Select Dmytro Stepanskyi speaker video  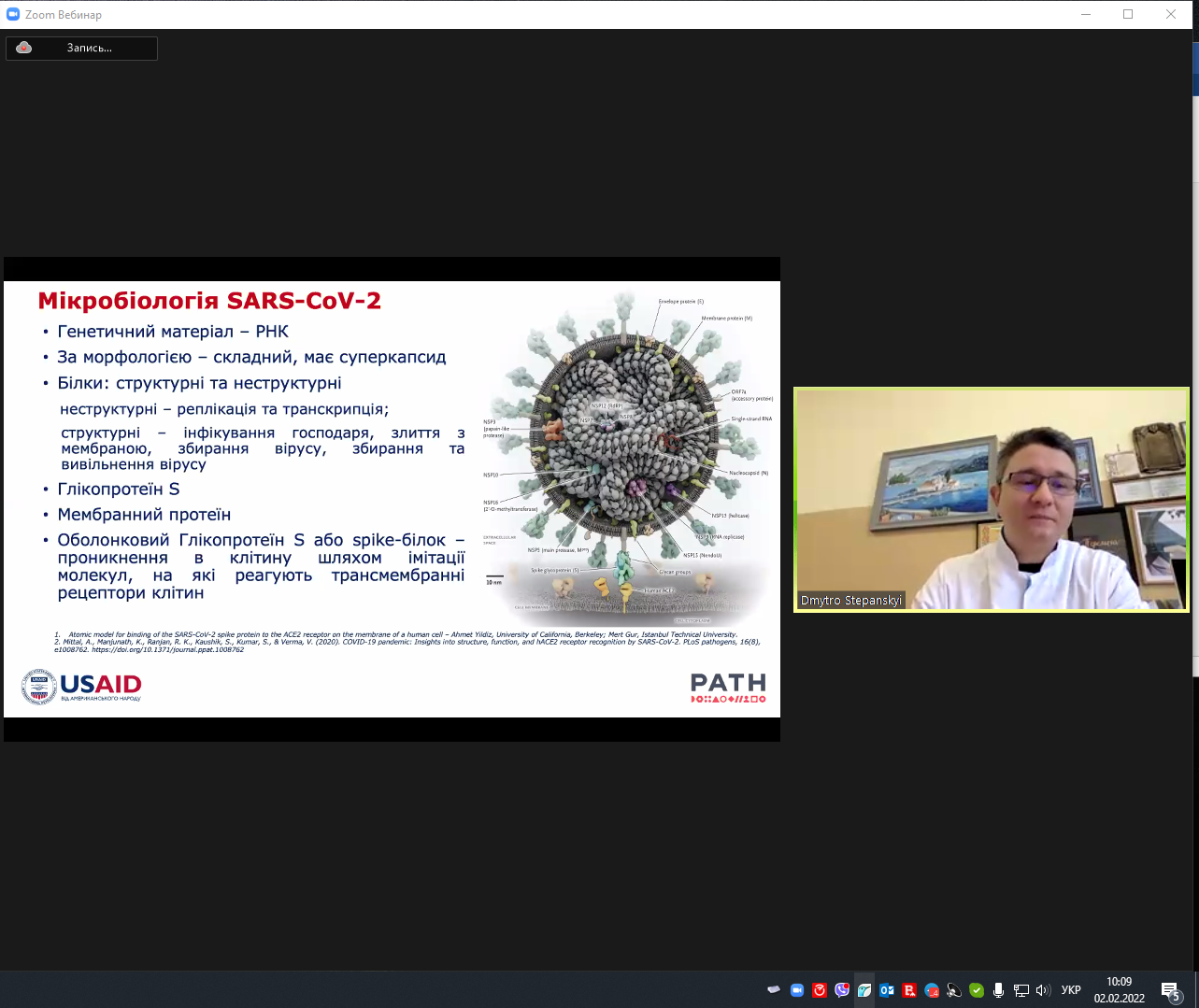pyautogui.click(x=991, y=499)
